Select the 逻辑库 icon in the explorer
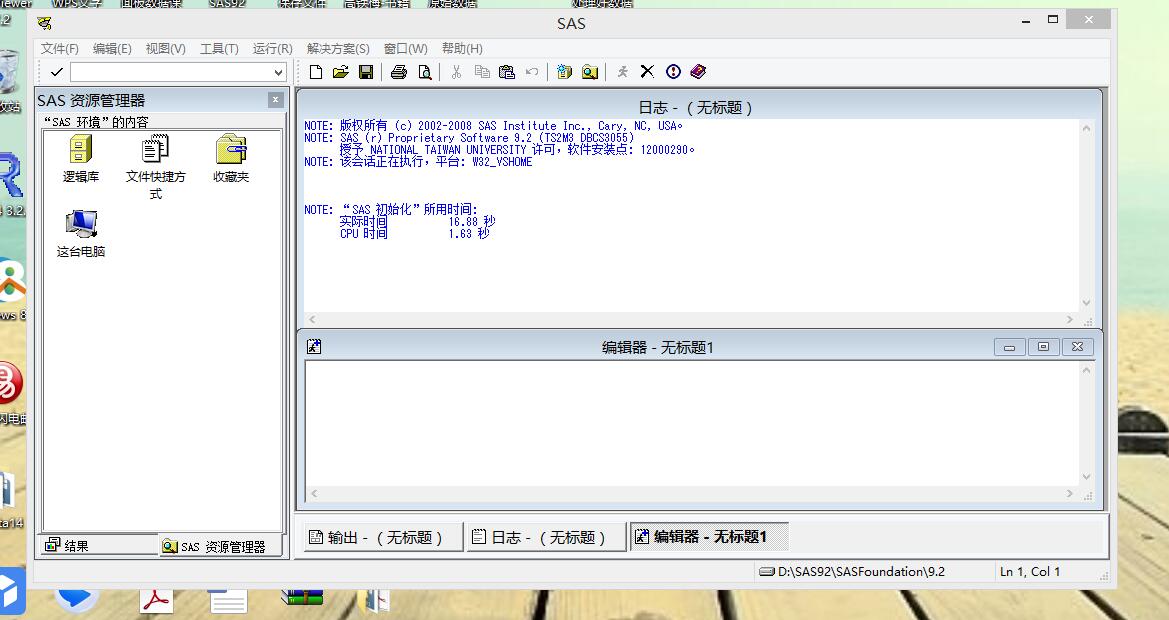The width and height of the screenshot is (1169, 620). click(80, 151)
